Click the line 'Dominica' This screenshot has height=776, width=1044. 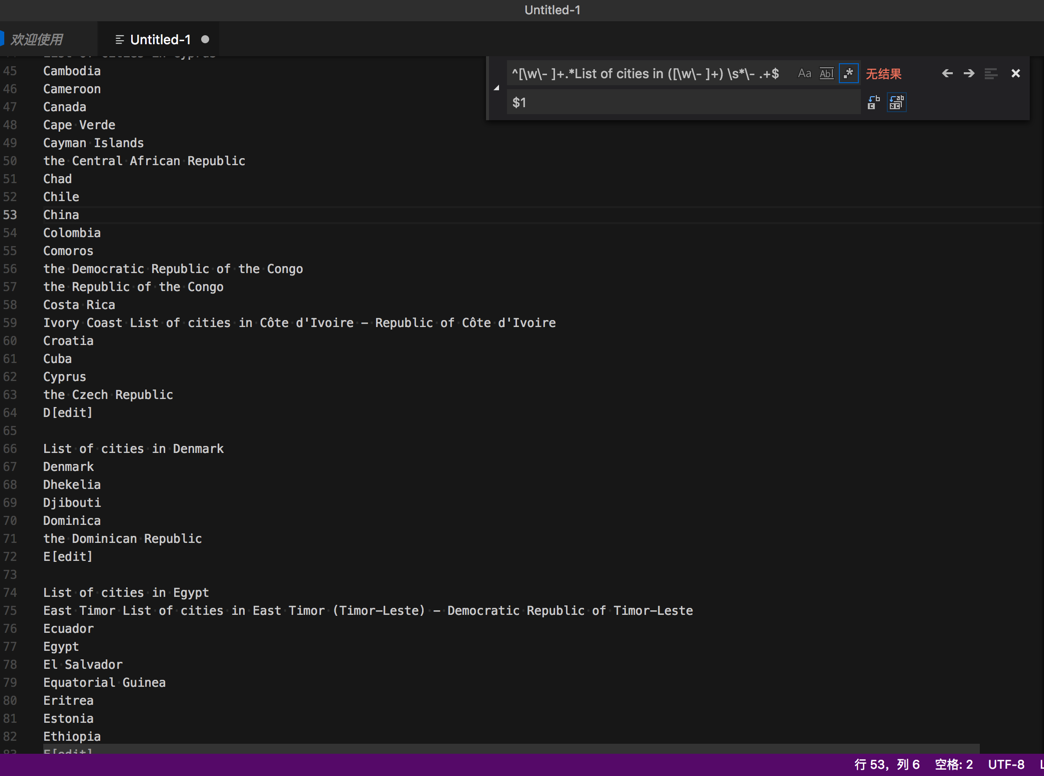[x=72, y=520]
